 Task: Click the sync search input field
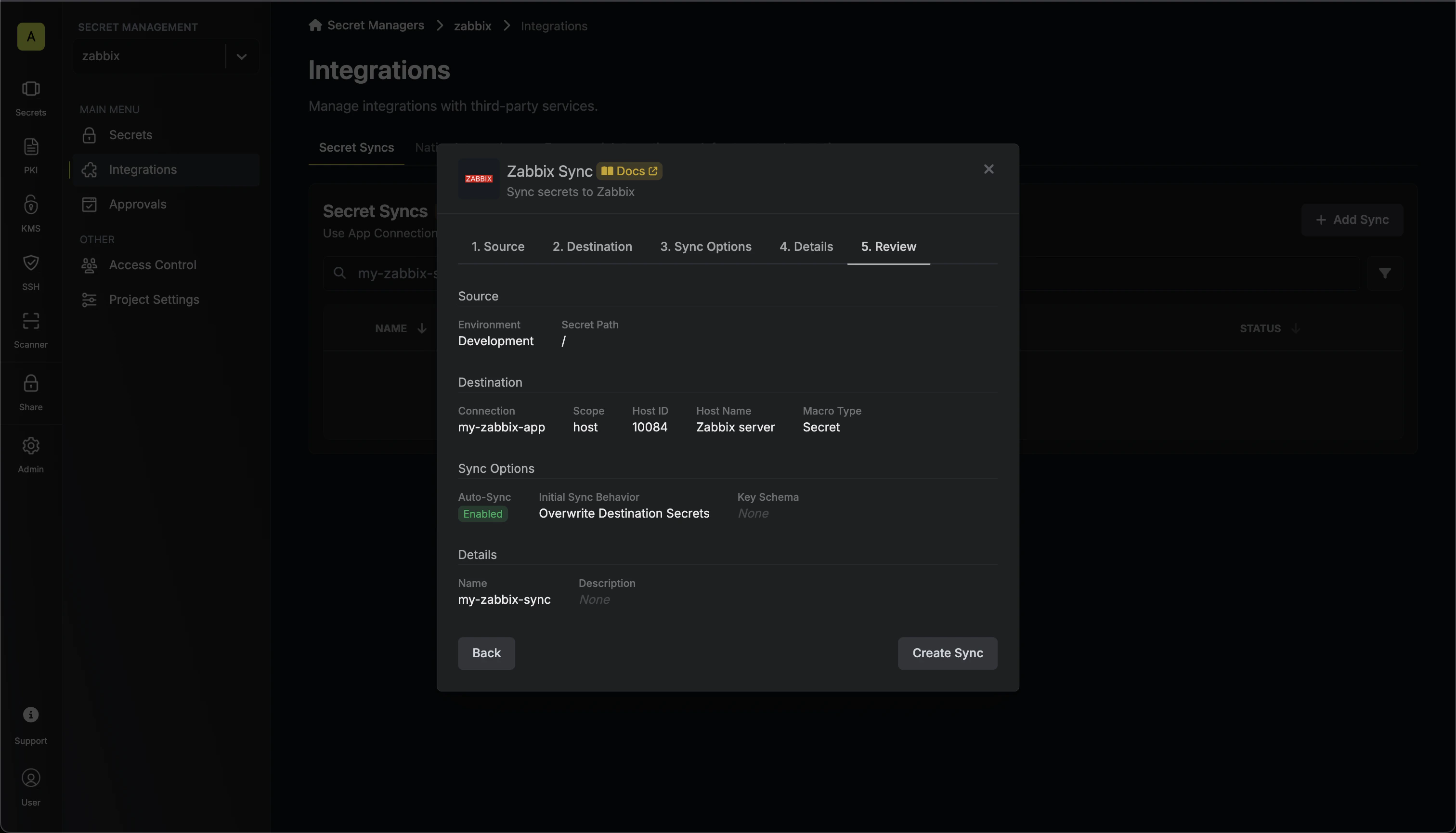[841, 273]
